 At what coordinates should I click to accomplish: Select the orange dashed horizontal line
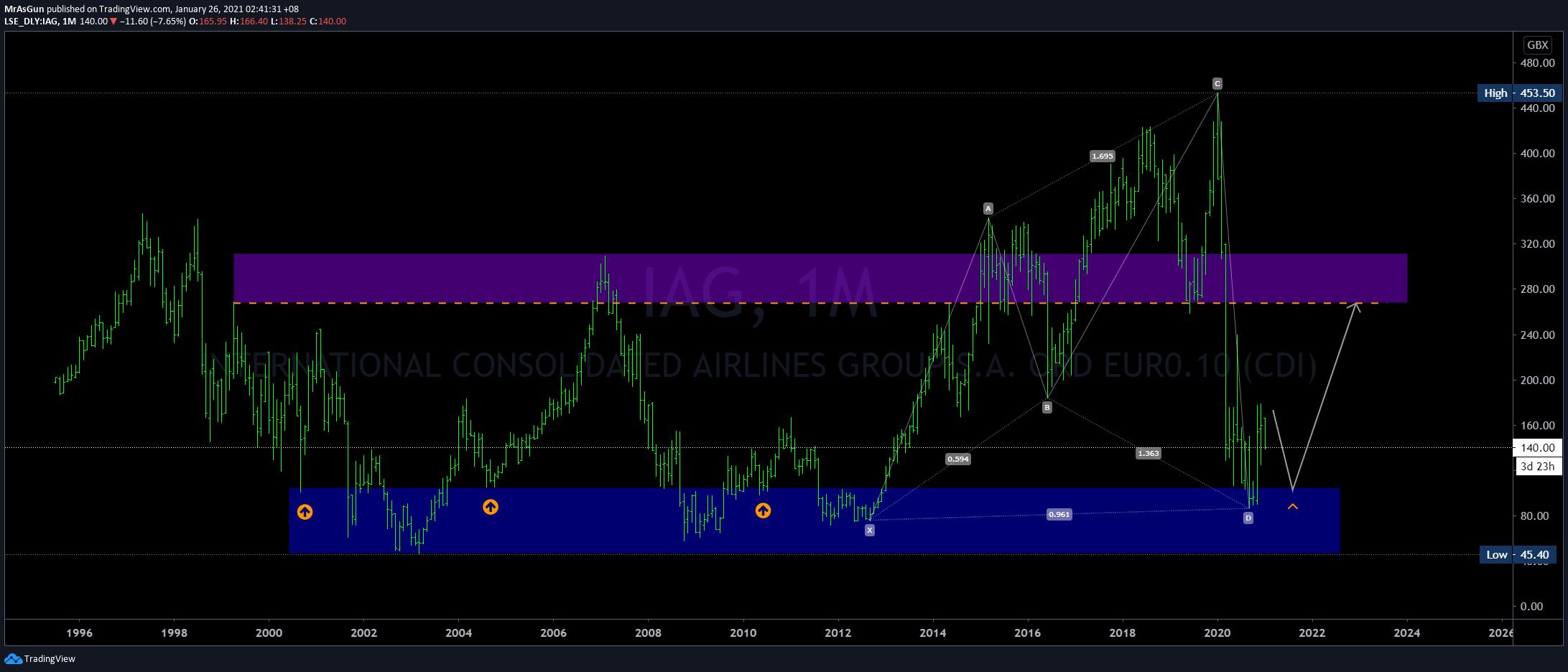tap(806, 303)
